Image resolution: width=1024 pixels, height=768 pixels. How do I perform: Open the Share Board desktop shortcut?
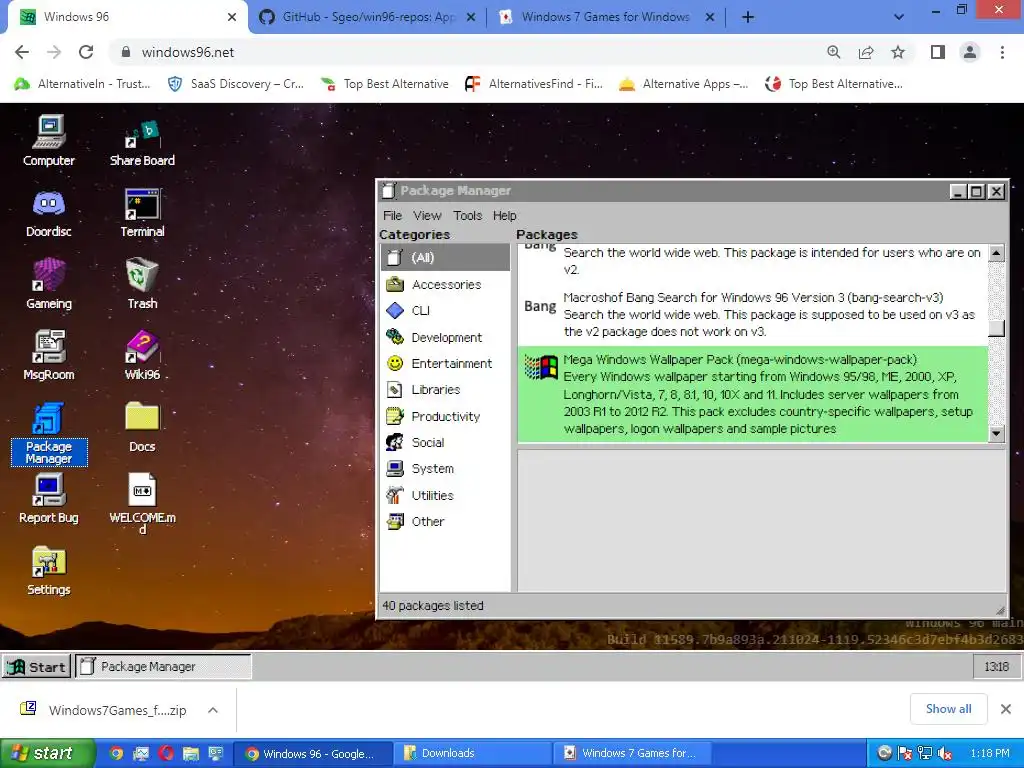click(142, 143)
